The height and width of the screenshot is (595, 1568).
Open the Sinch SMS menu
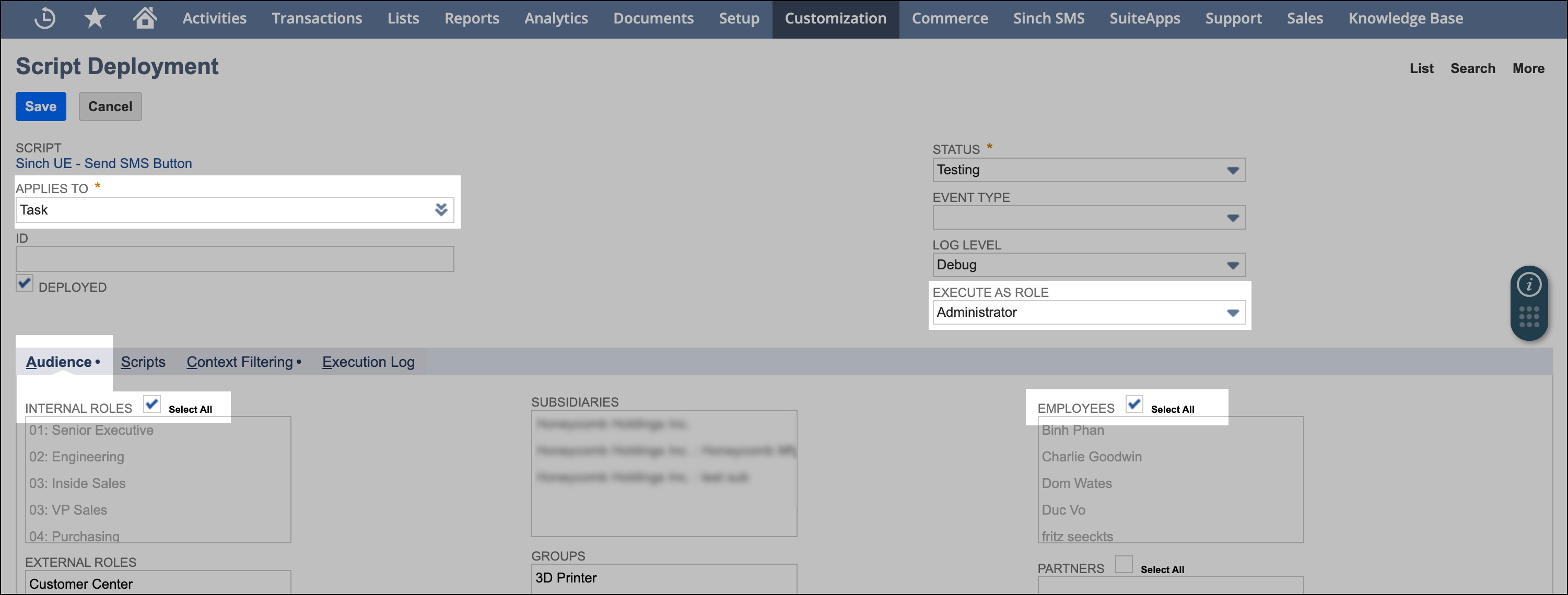[1049, 18]
